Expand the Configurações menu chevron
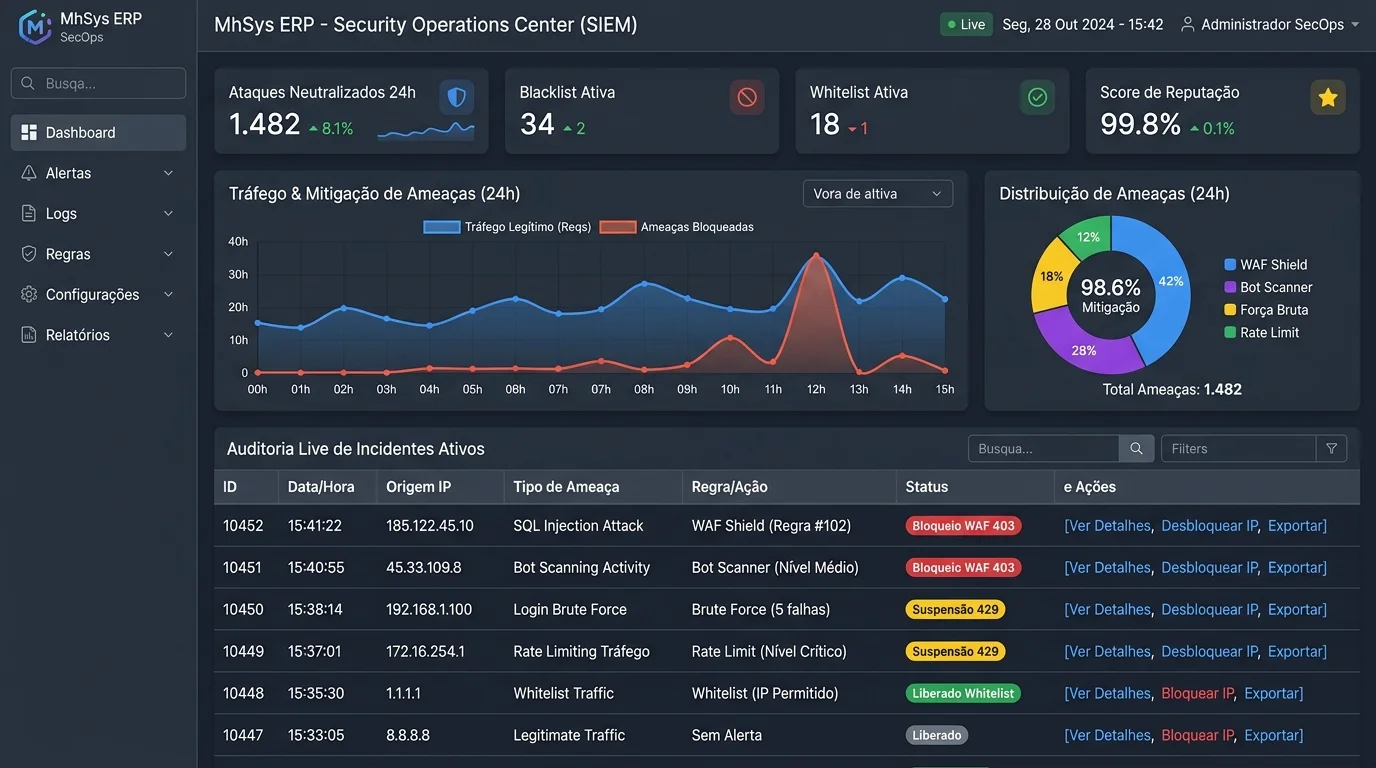The width and height of the screenshot is (1376, 768). tap(168, 295)
